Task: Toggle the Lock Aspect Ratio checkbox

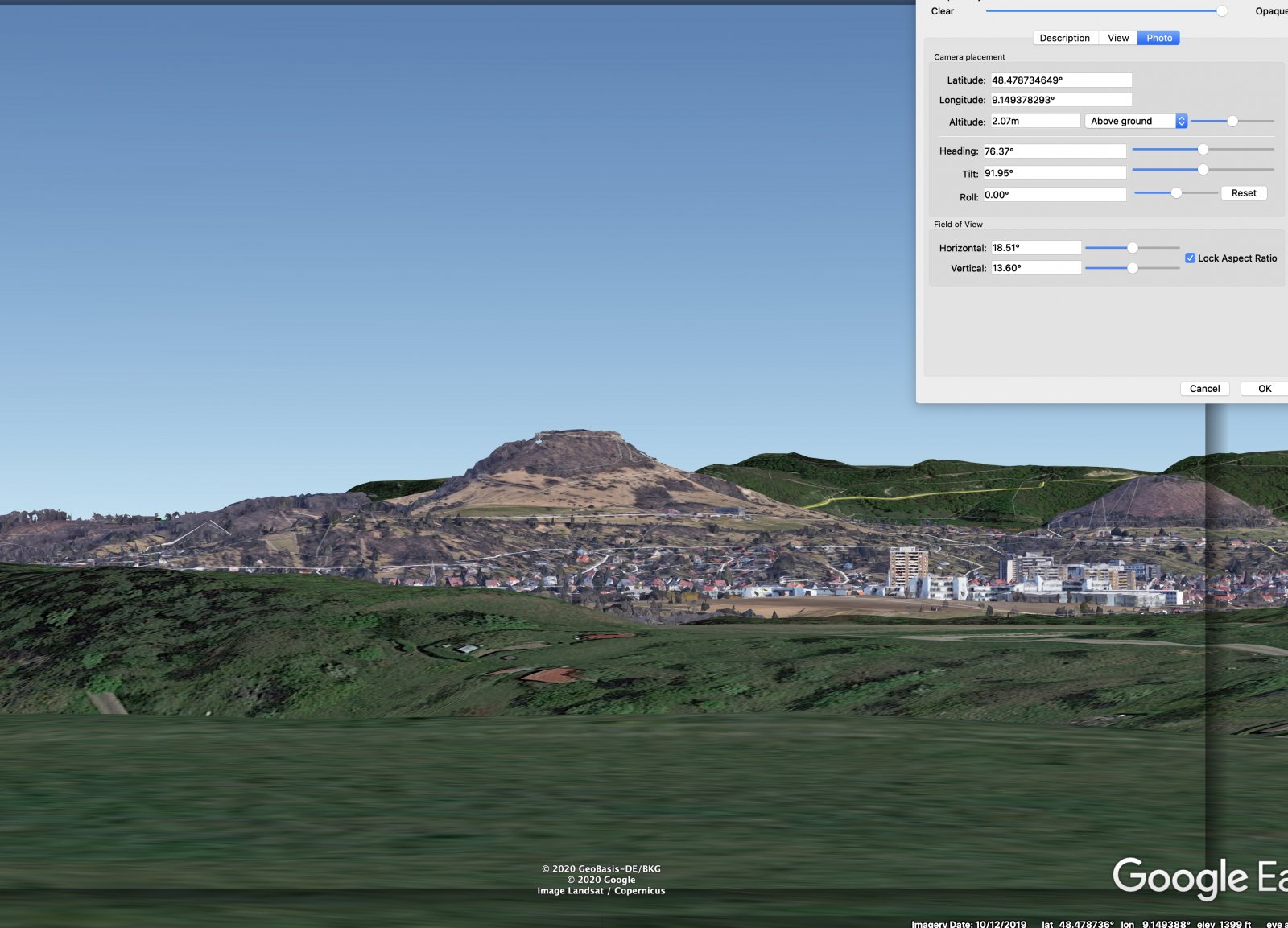Action: 1190,258
